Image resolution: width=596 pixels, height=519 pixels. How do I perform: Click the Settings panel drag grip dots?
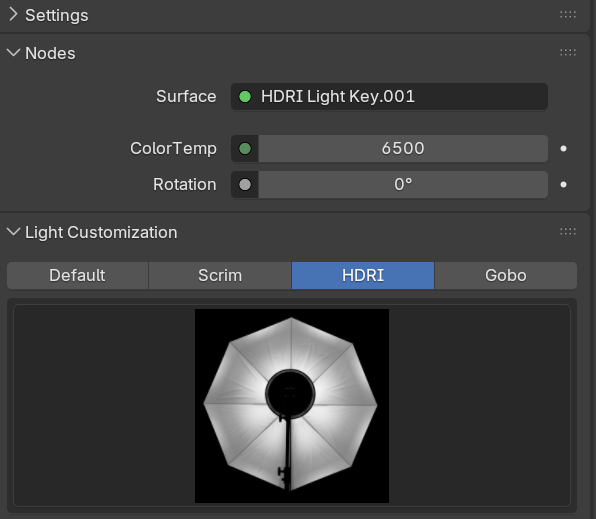click(x=568, y=15)
